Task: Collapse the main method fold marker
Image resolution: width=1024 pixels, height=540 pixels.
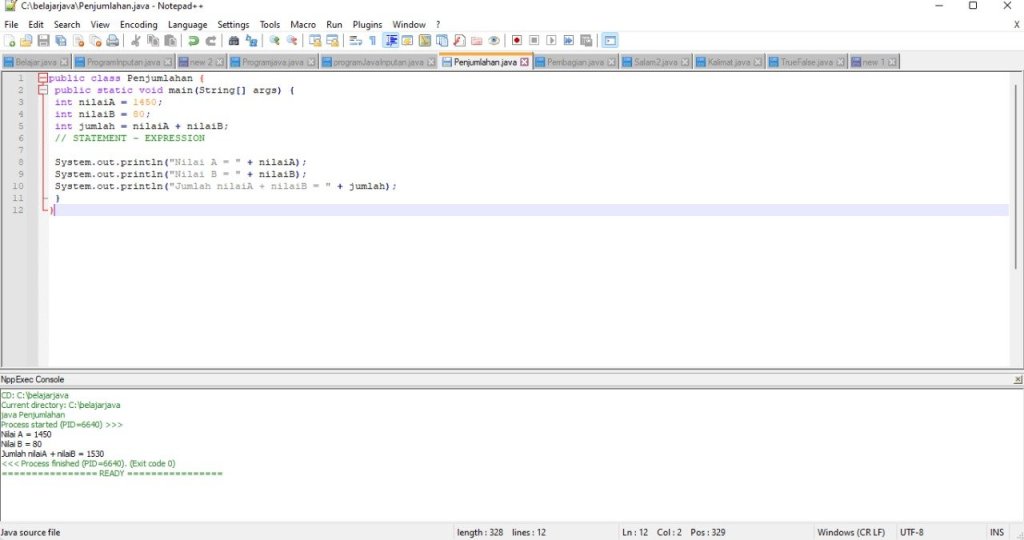Action: 43,90
